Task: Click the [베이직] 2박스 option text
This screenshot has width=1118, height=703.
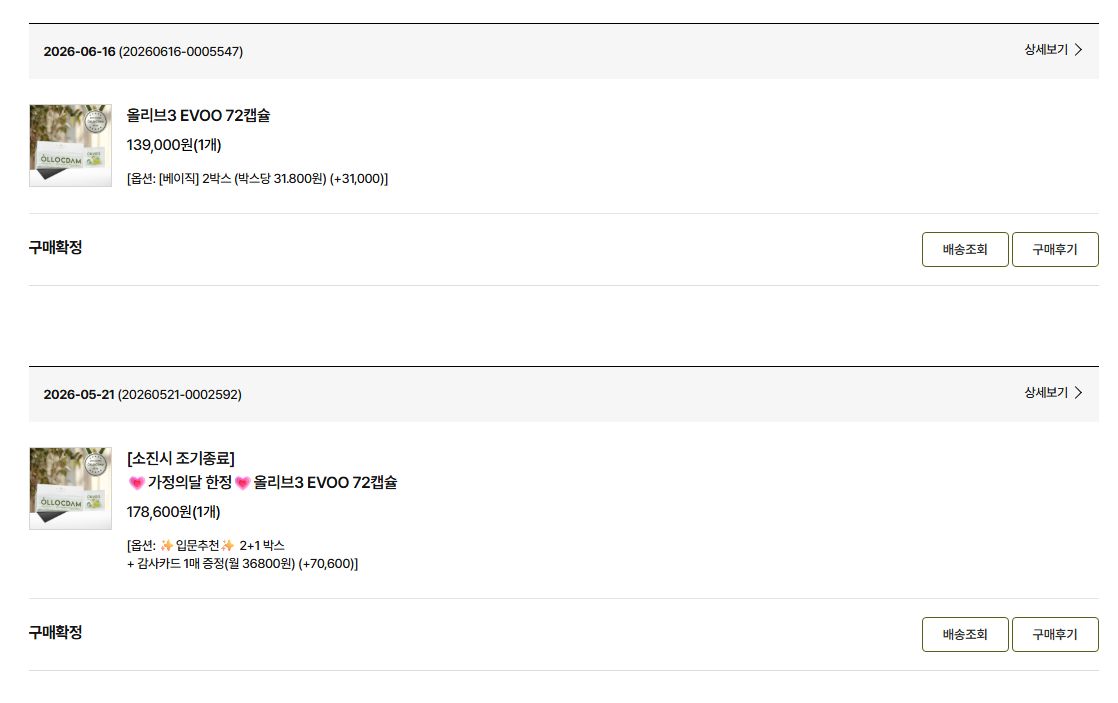Action: pos(195,178)
